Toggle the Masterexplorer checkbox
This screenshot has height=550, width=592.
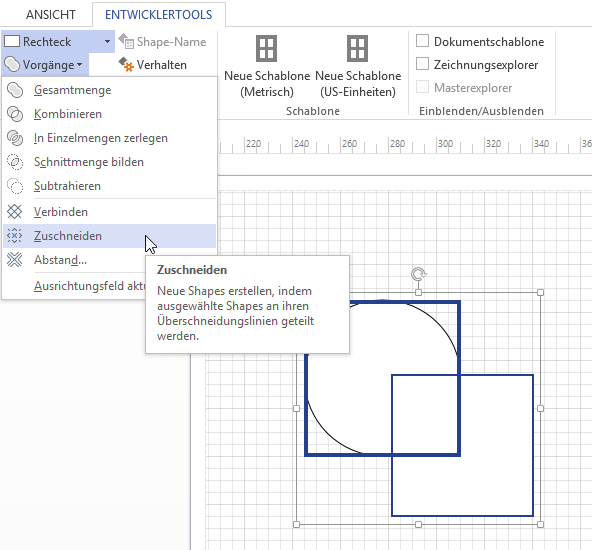click(x=422, y=87)
